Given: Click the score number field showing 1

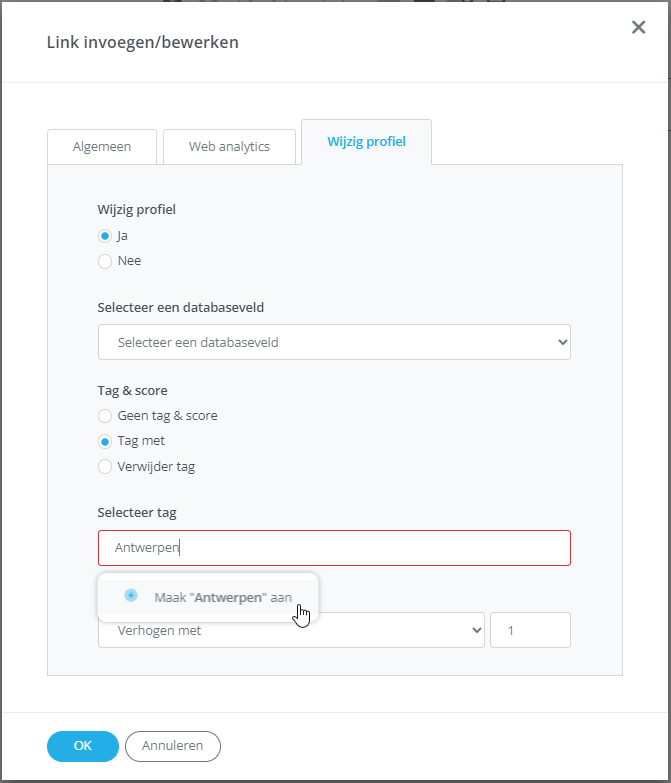Looking at the screenshot, I should [530, 630].
